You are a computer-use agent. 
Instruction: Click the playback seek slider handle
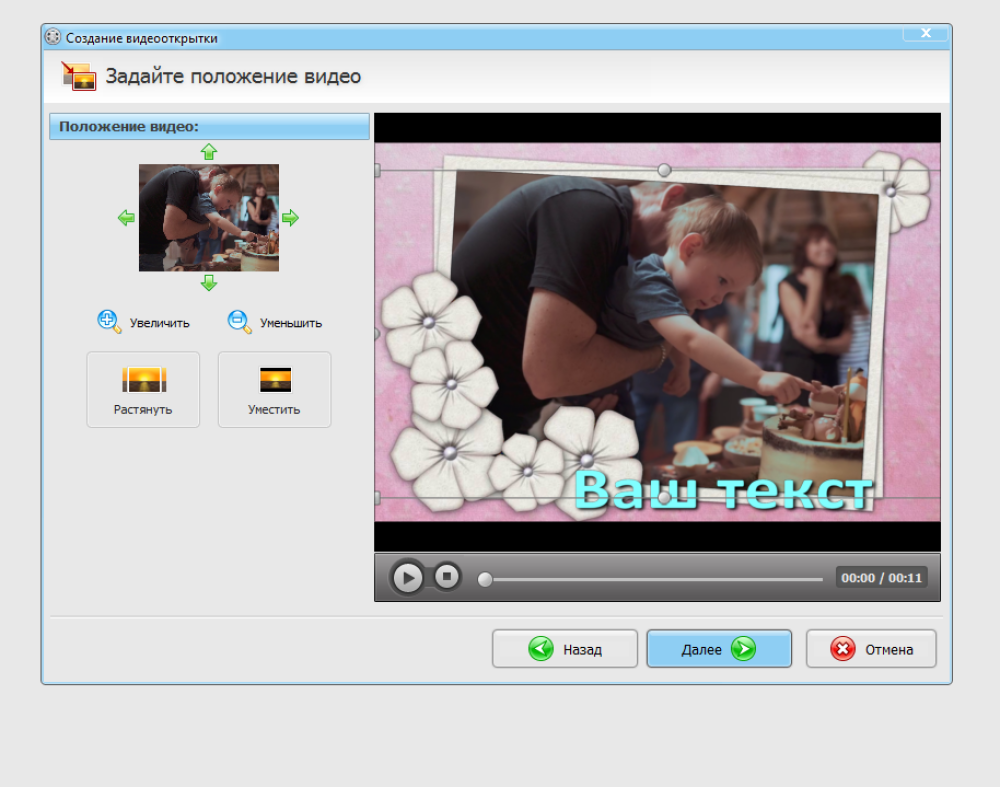click(485, 579)
